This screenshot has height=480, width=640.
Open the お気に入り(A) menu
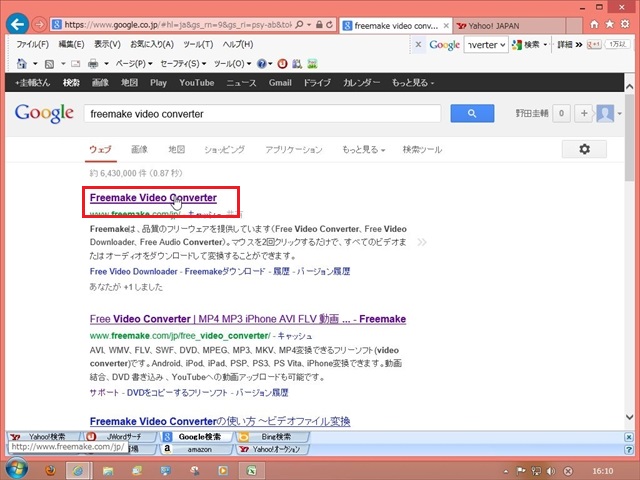(x=150, y=45)
